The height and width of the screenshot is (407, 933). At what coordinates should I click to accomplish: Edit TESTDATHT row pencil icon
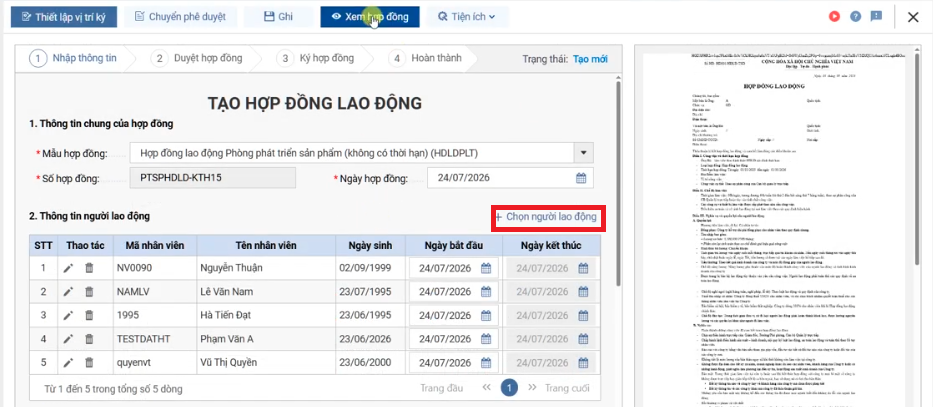click(68, 339)
